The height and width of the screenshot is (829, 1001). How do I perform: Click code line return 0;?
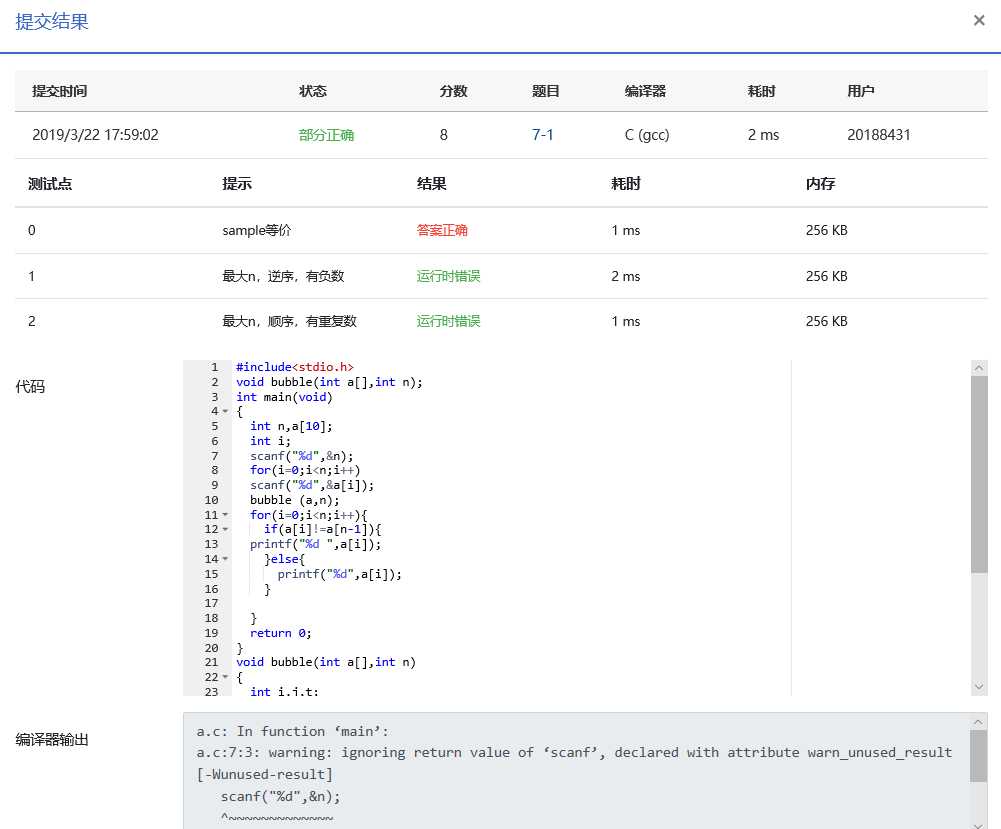[280, 633]
